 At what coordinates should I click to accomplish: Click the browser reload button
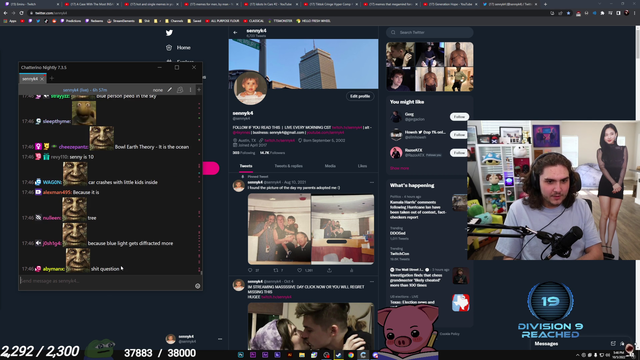pos(21,13)
